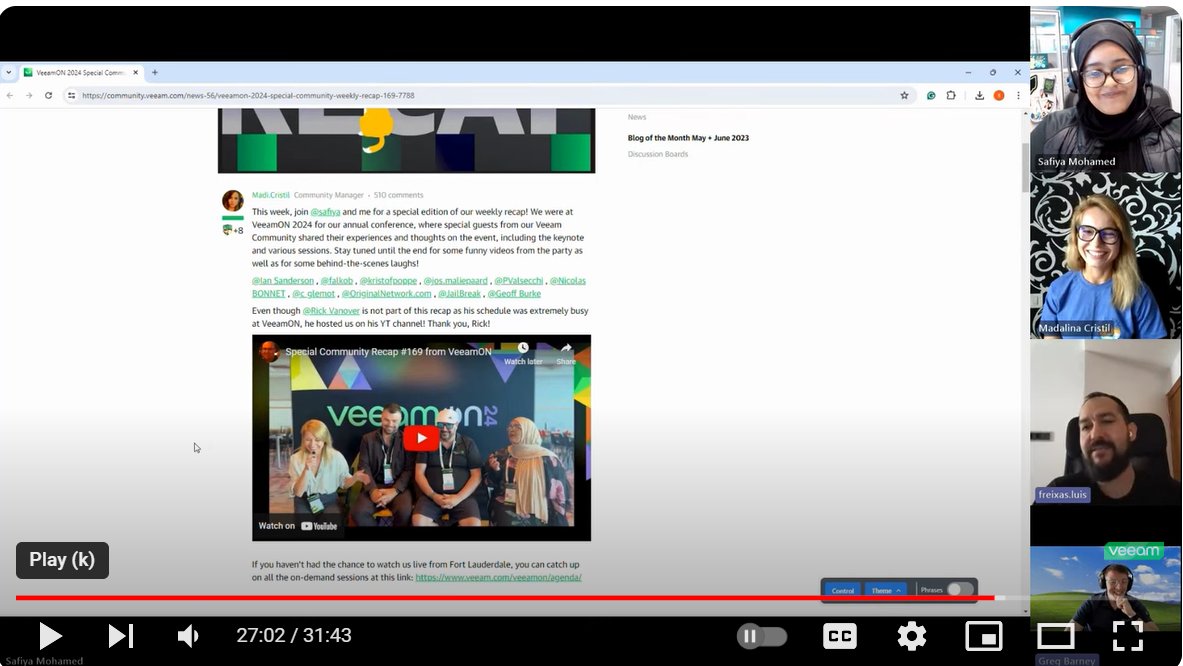This screenshot has height=666, width=1183.
Task: Open the browser downloads icon
Action: (x=979, y=96)
